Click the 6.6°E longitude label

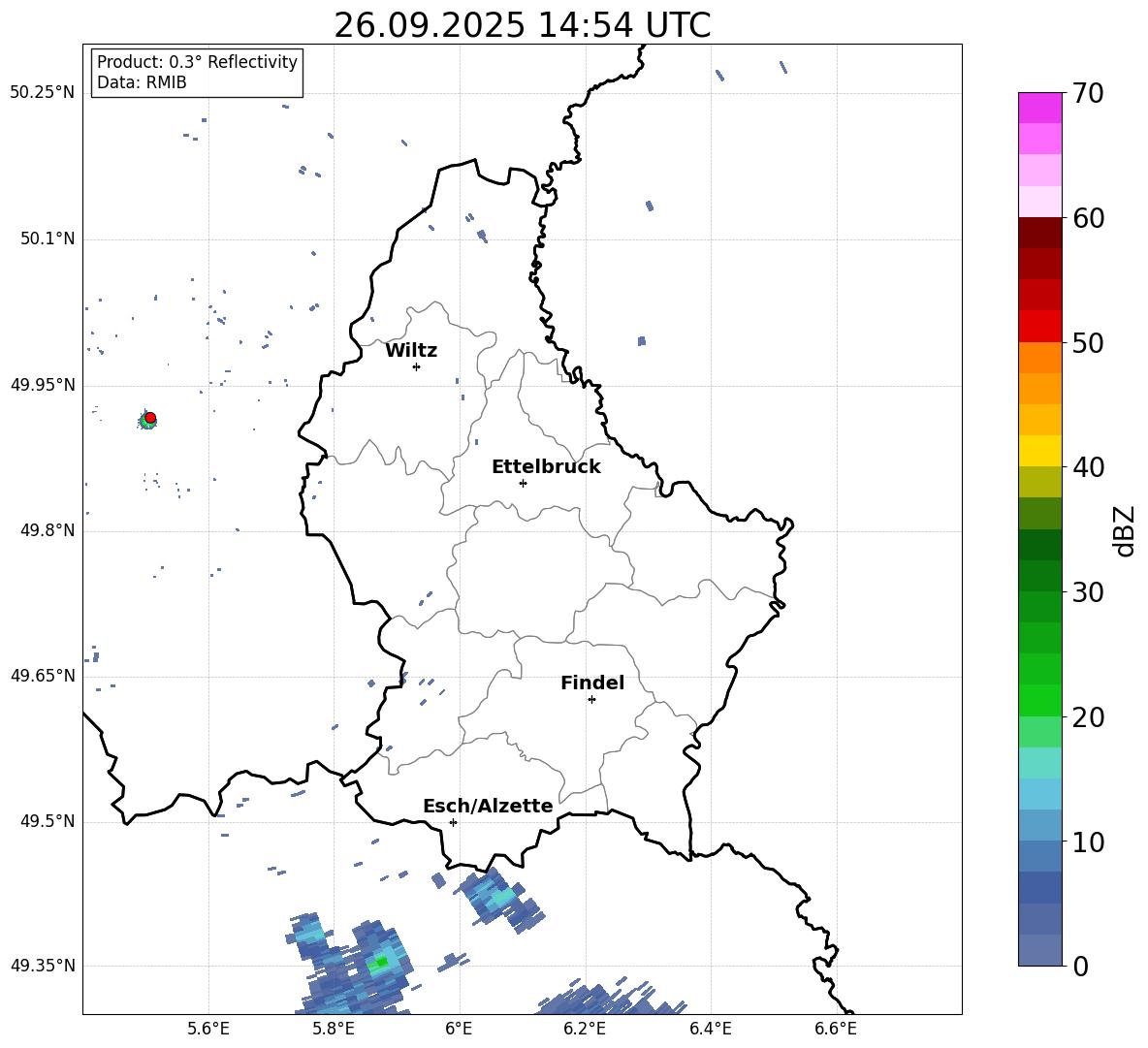click(x=836, y=1029)
